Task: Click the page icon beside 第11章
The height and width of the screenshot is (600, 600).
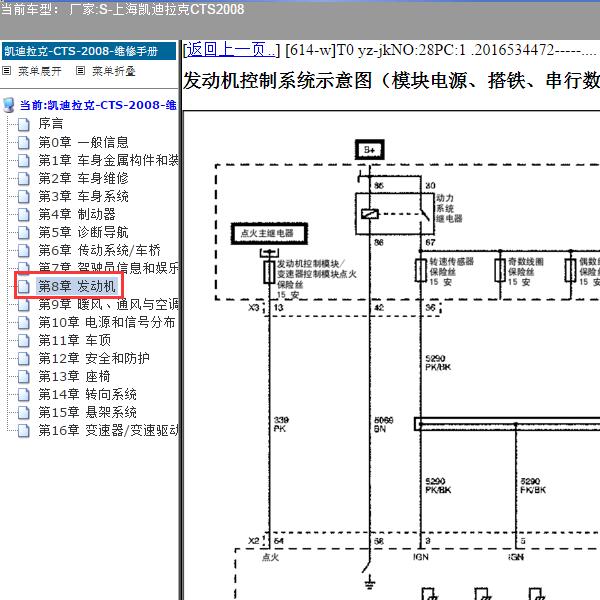Action: click(x=24, y=340)
